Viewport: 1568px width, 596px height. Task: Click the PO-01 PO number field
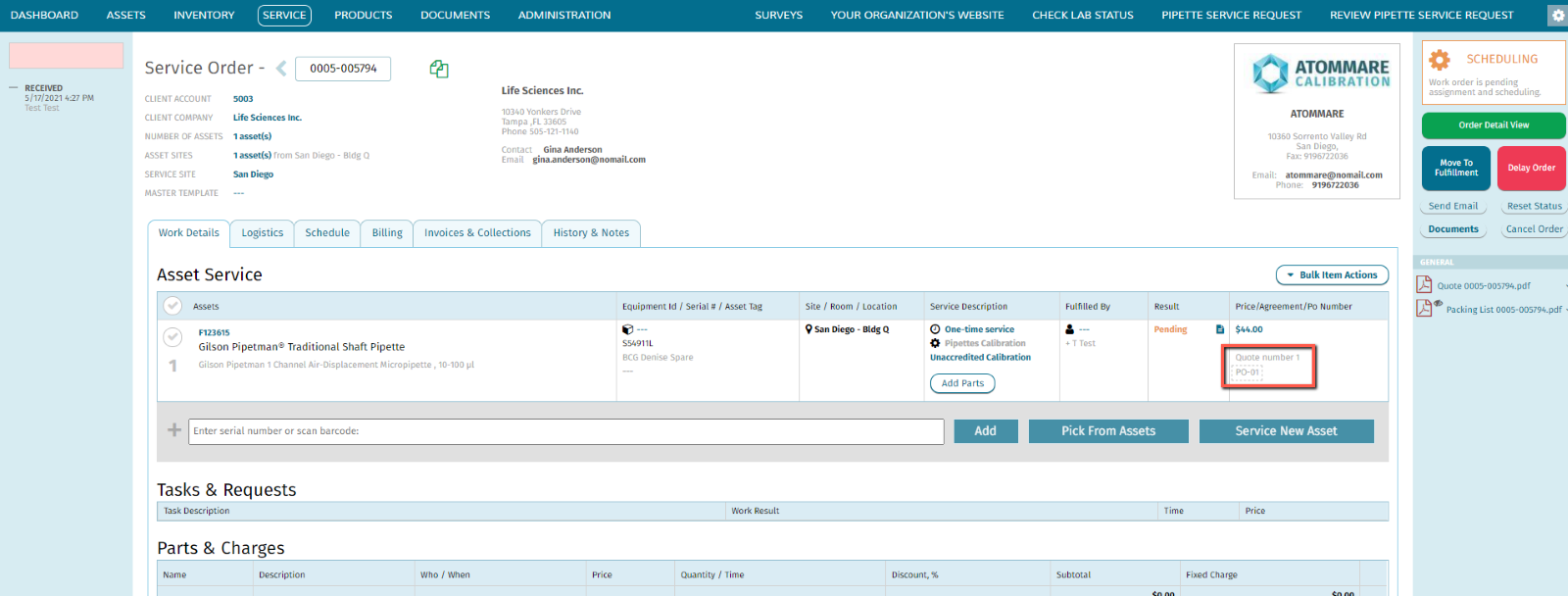coord(1248,372)
